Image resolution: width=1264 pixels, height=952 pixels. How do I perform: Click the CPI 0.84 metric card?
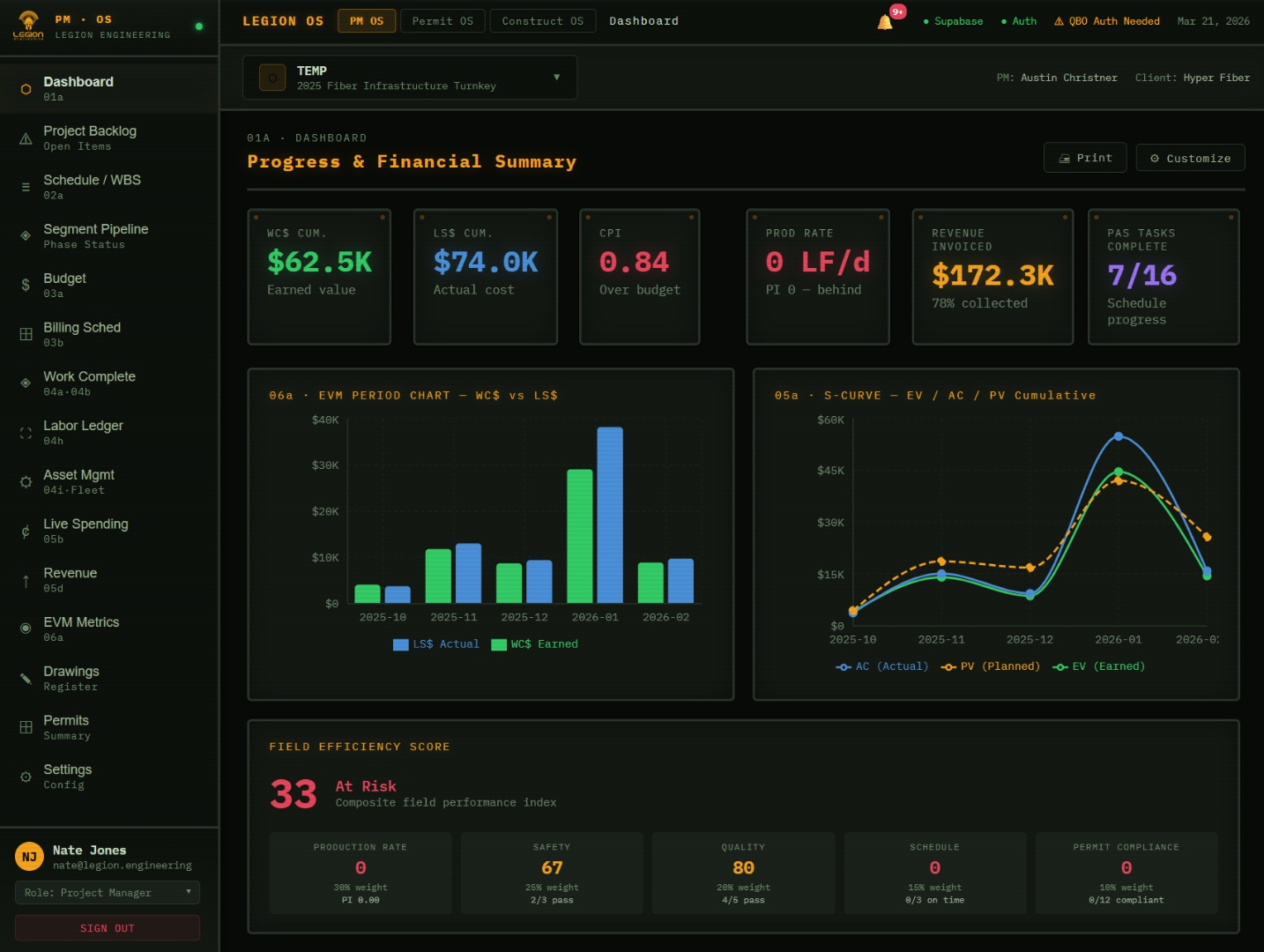coord(639,276)
